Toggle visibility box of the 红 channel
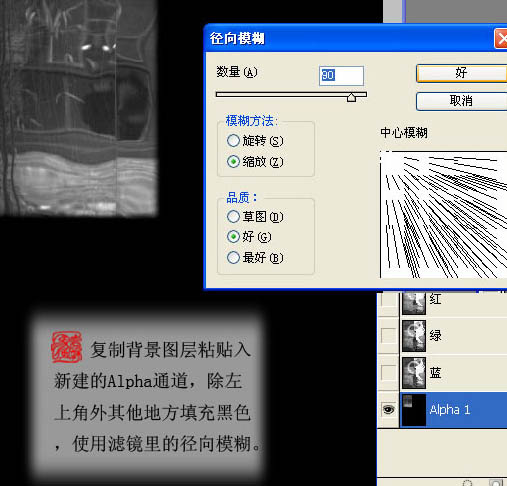Screen dimensions: 507x486 388,299
